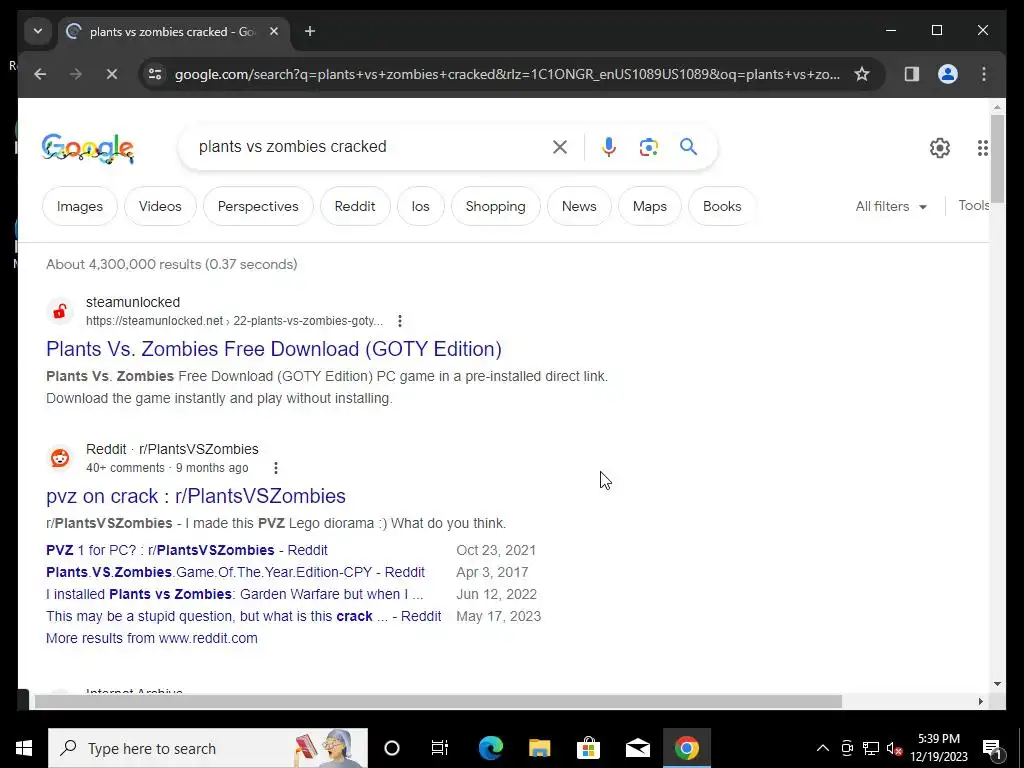The width and height of the screenshot is (1024, 768).
Task: Switch to Books results
Action: pos(722,206)
